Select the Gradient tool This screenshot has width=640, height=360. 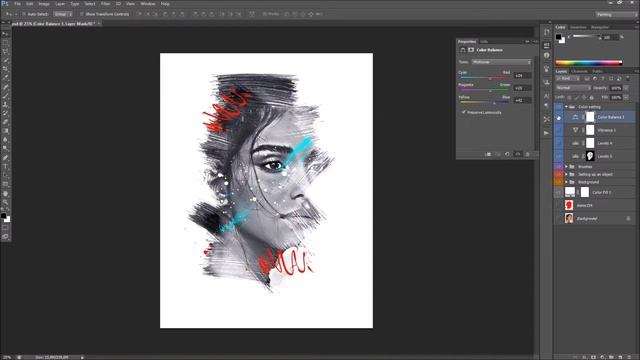(x=5, y=131)
